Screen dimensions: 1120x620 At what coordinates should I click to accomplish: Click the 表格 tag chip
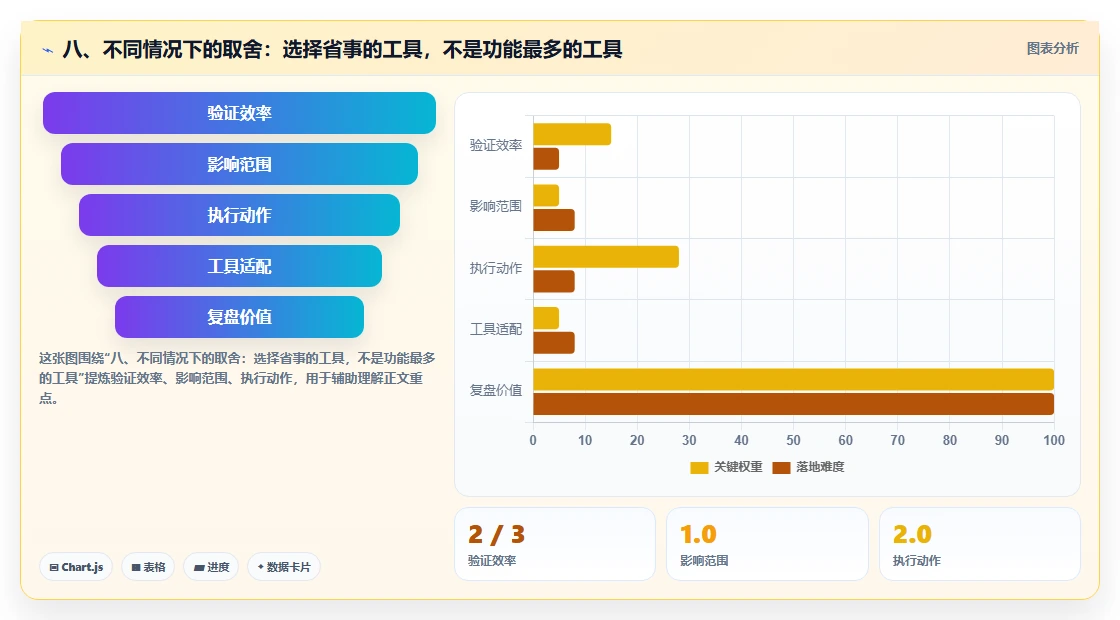[148, 567]
